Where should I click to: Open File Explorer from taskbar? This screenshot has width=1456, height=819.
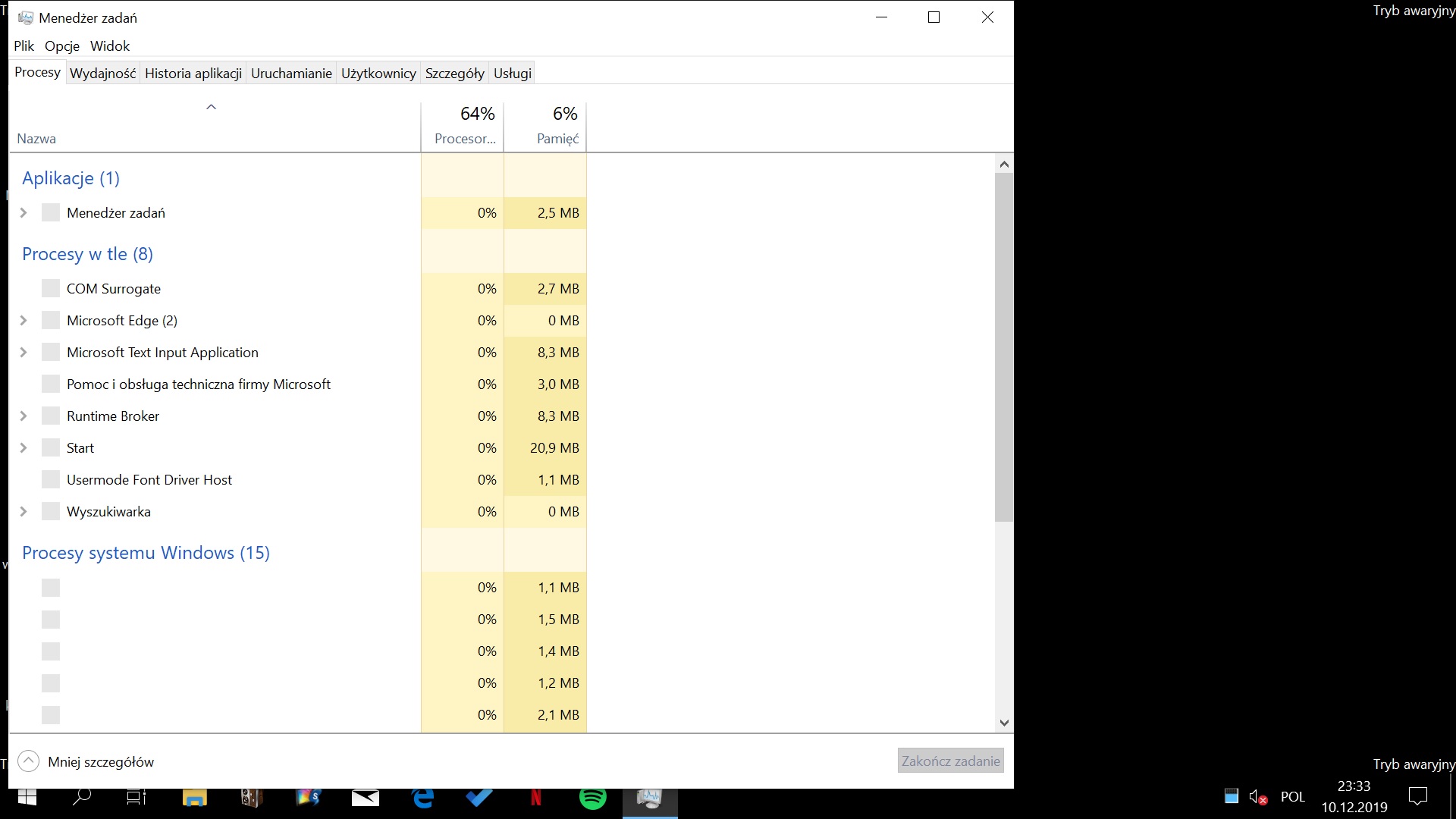(x=195, y=798)
